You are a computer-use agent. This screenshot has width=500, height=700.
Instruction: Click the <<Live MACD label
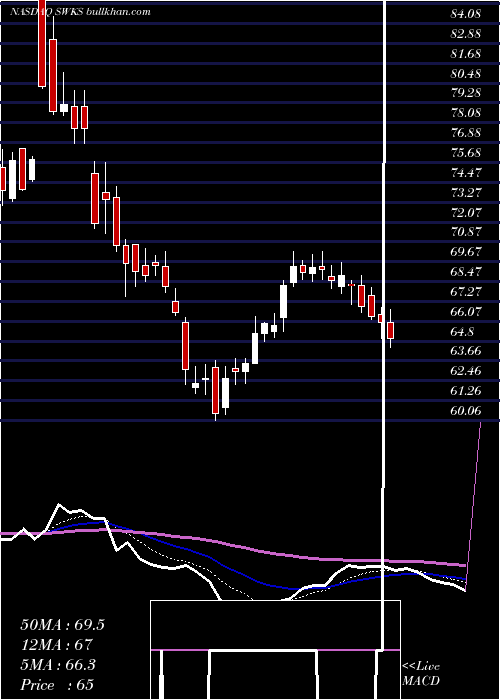421,674
